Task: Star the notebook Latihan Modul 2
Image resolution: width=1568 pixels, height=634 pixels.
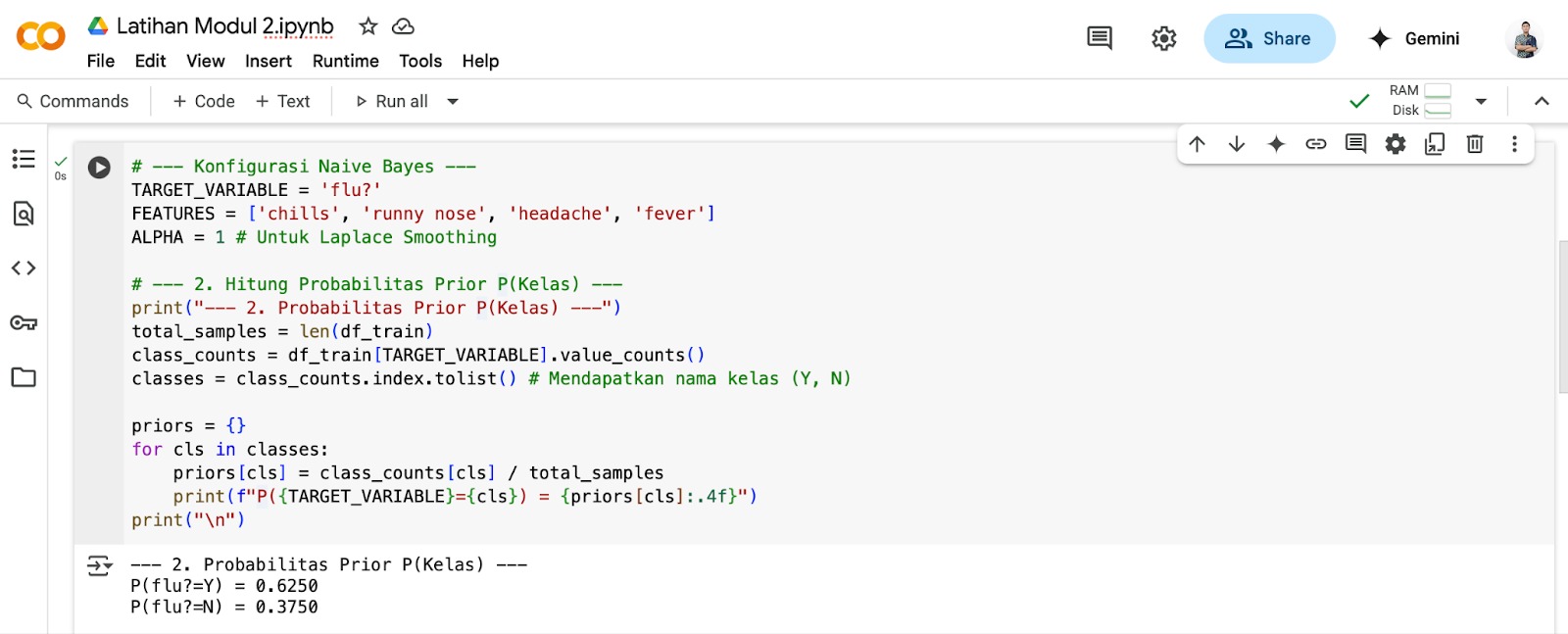Action: pos(368,26)
